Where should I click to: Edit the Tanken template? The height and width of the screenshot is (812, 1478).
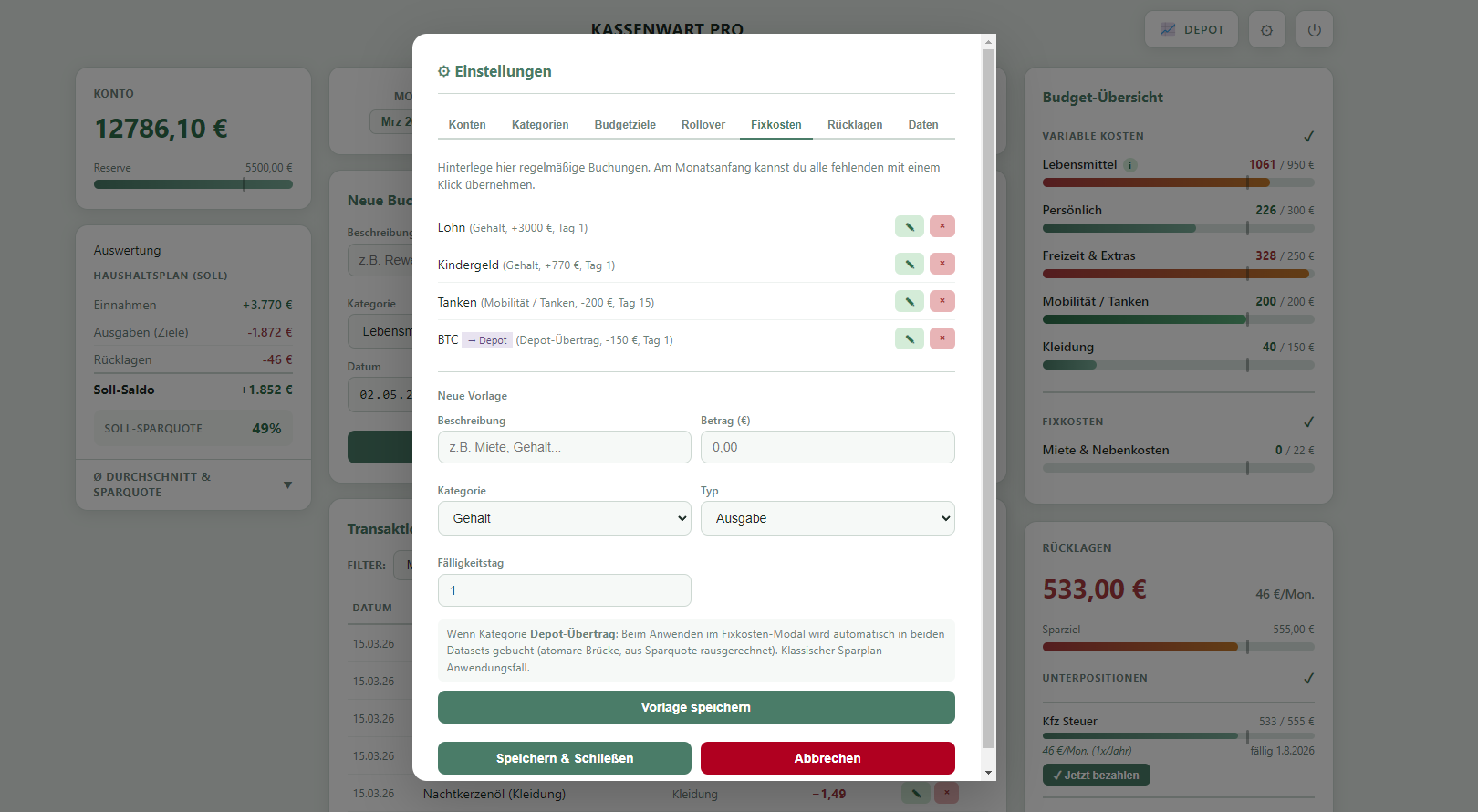pos(909,301)
